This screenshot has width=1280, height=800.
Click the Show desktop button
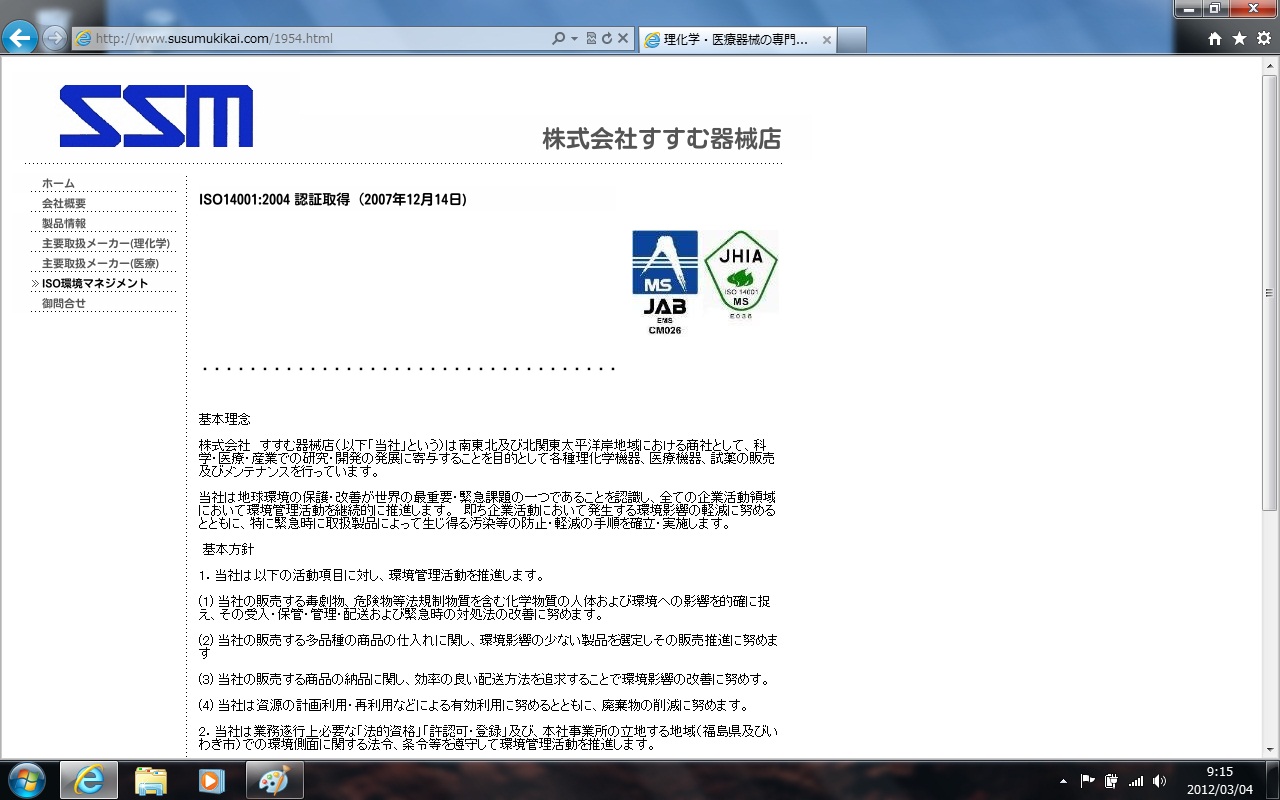coord(1273,780)
